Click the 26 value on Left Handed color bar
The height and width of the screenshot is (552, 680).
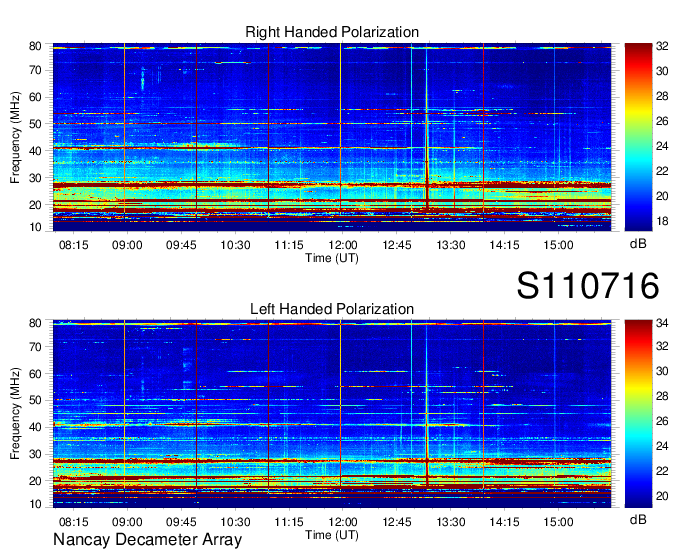[662, 421]
